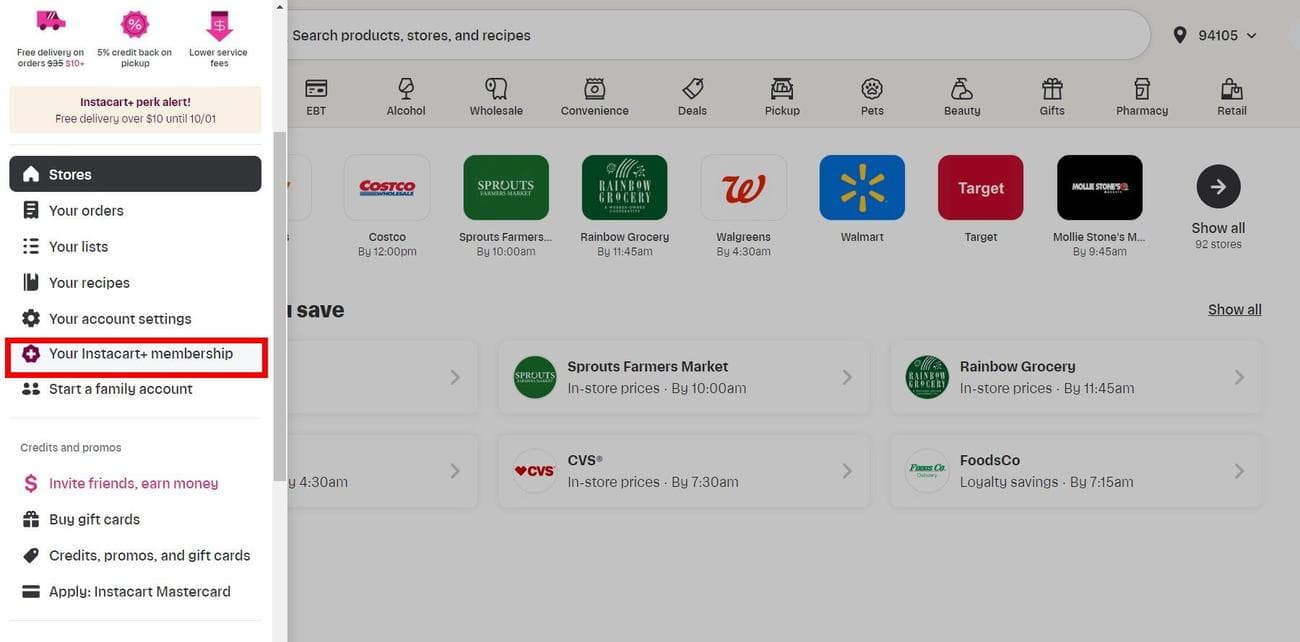This screenshot has height=642, width=1300.
Task: Open the 94105 location dropdown
Action: (1214, 34)
